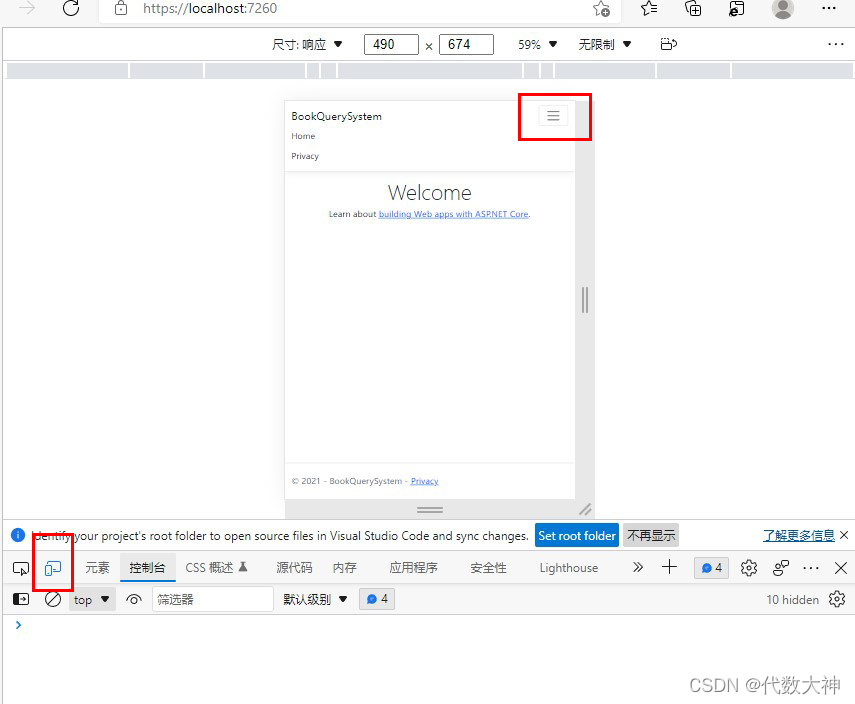Image resolution: width=855 pixels, height=704 pixels.
Task: Open the issues counter in tab bar
Action: pyautogui.click(x=711, y=568)
